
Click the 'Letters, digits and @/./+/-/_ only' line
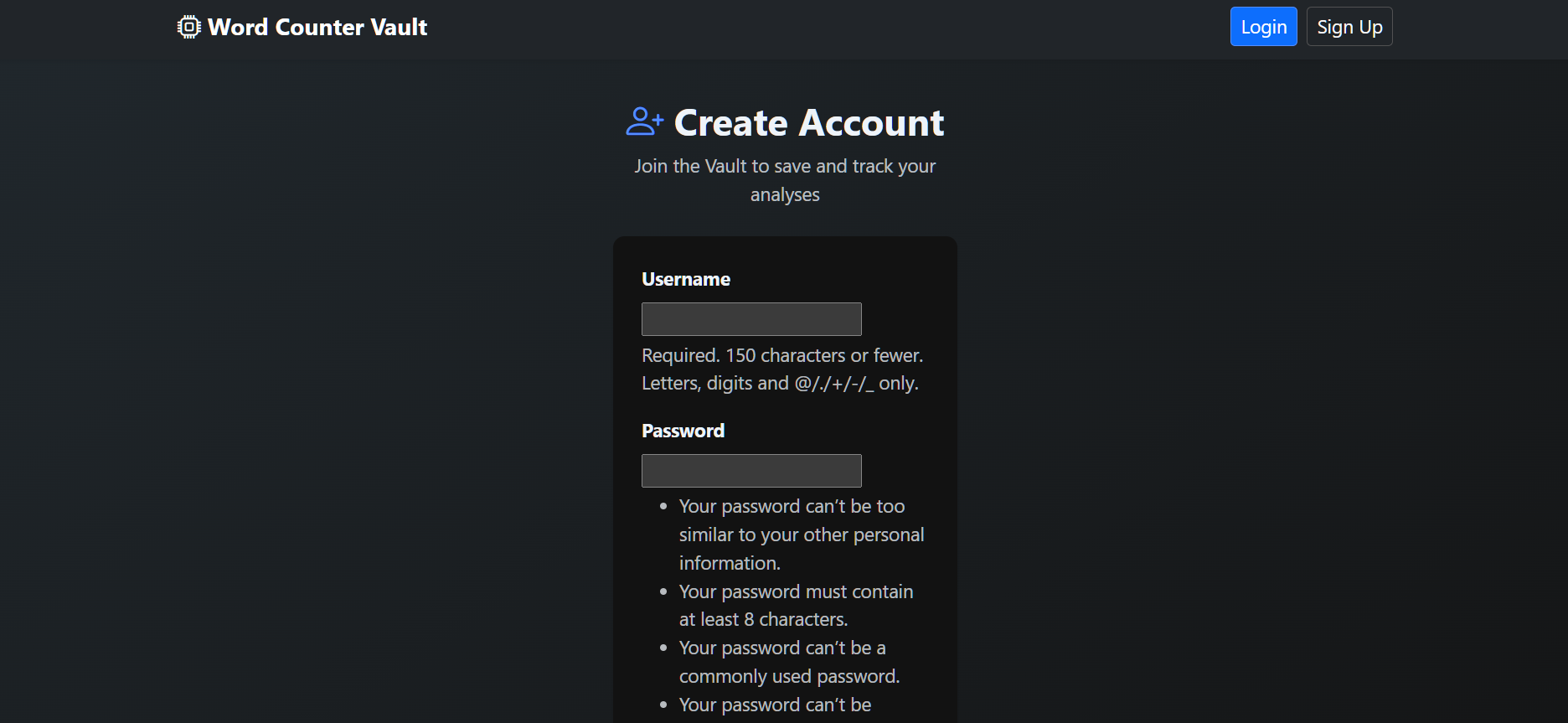click(779, 383)
